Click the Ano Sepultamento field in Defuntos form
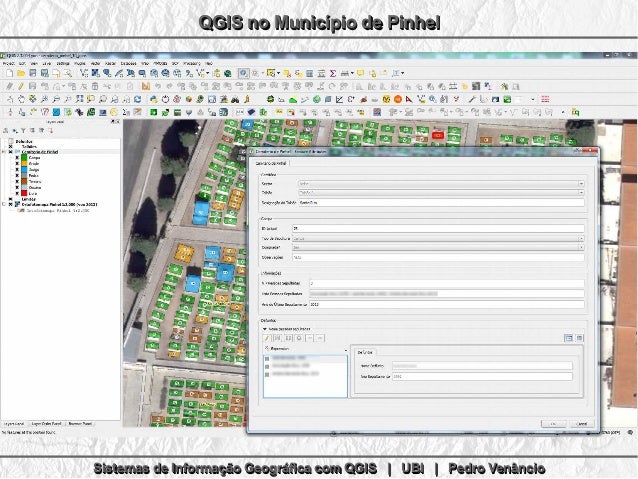This screenshot has height=479, width=638. coord(482,377)
